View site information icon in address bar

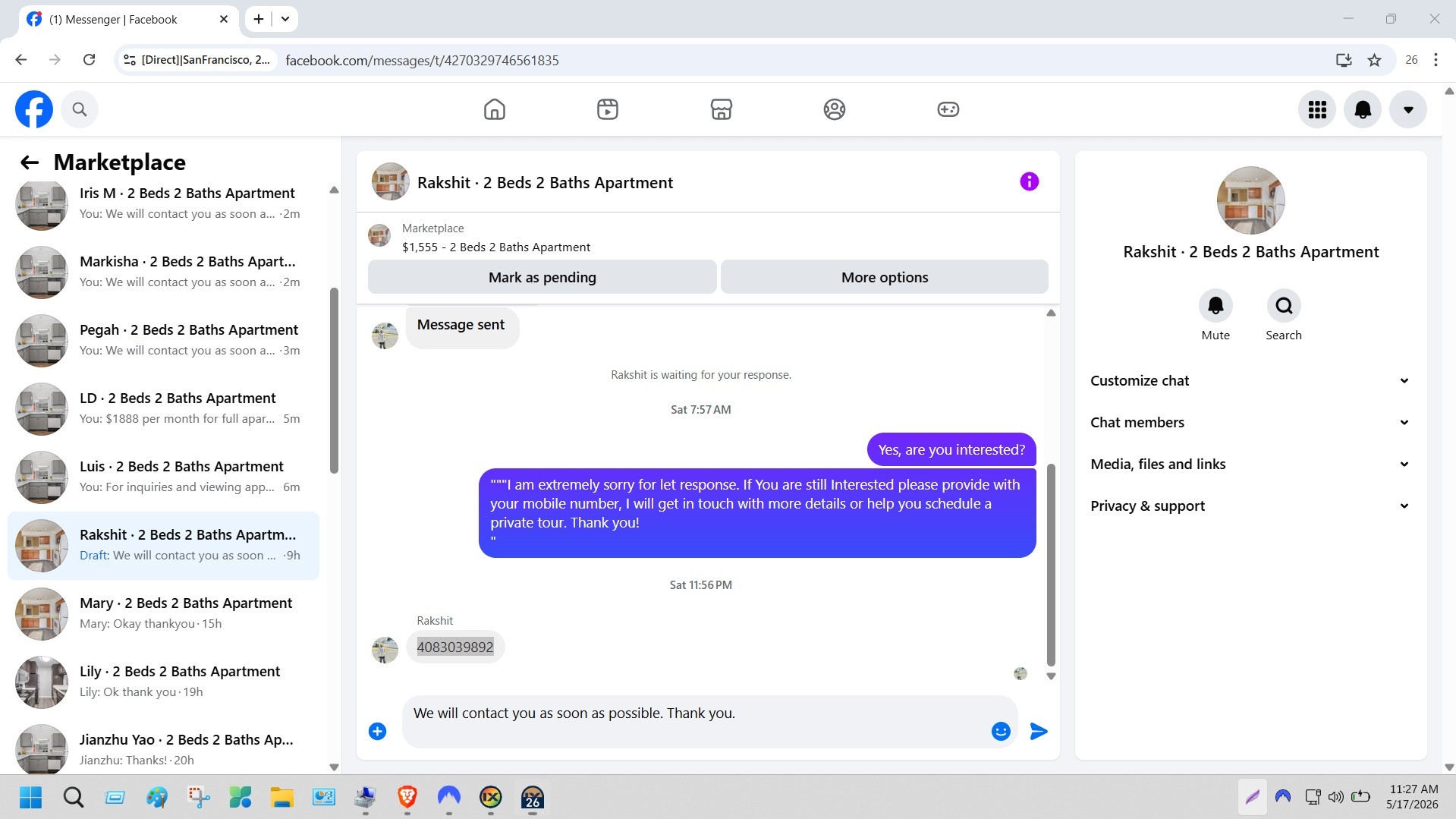point(130,60)
